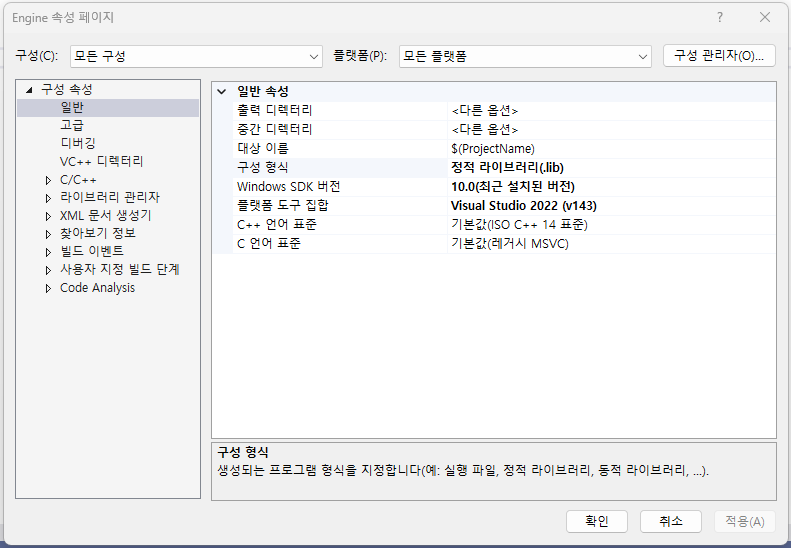Select the 라이브러리 관리자 tree label

point(110,197)
